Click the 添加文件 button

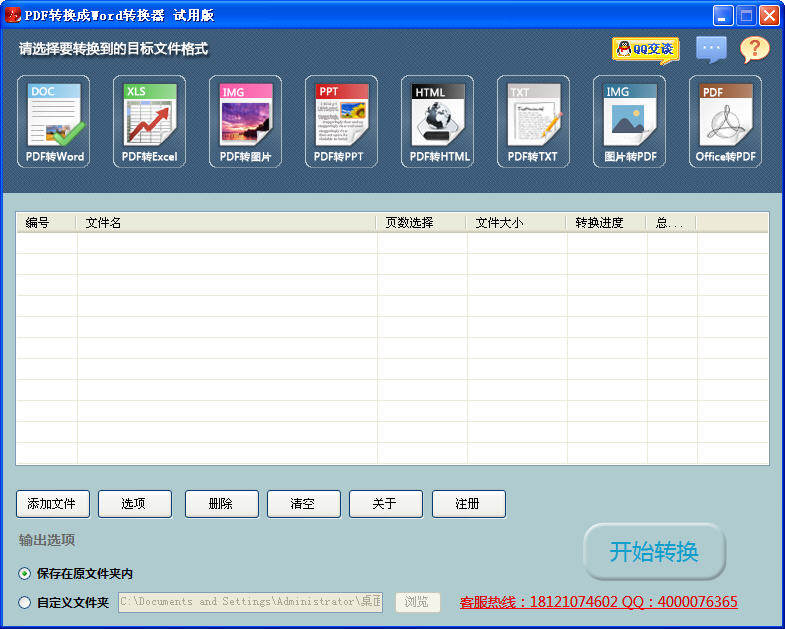(52, 504)
